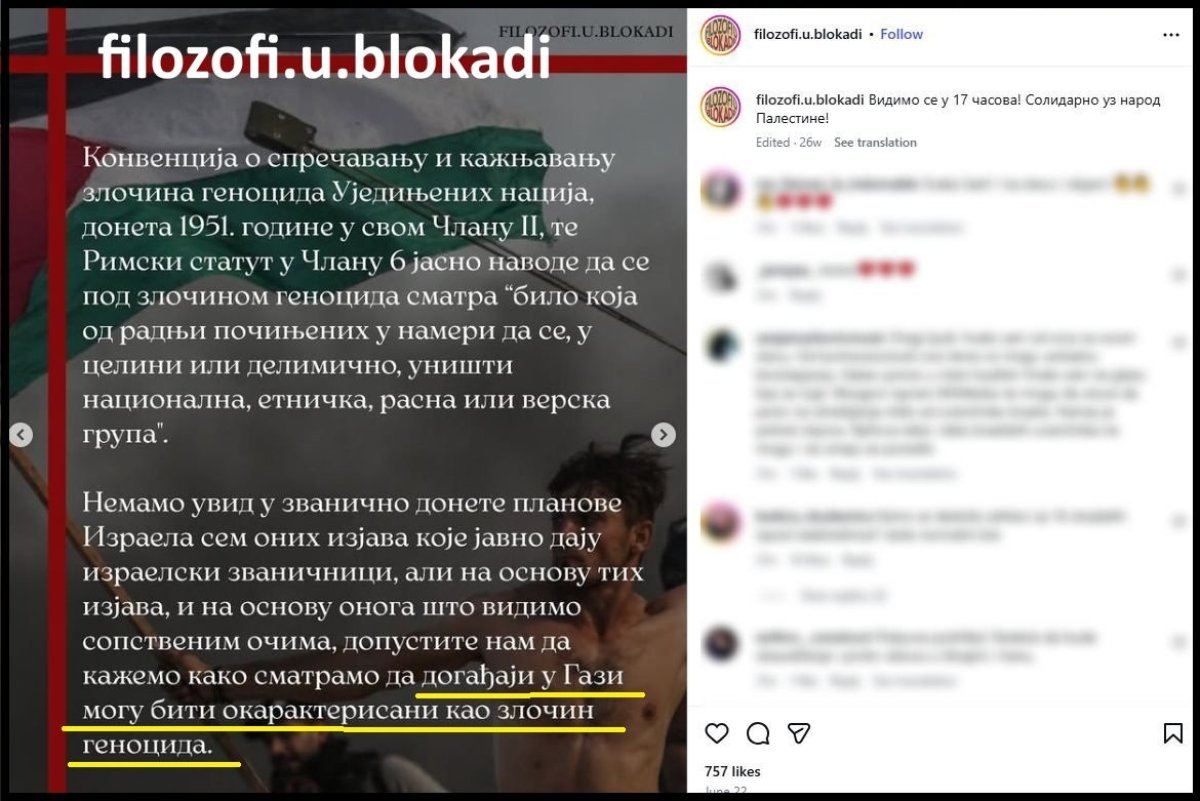The image size is (1200, 801).
Task: Open the three-dot more options menu
Action: click(1171, 34)
